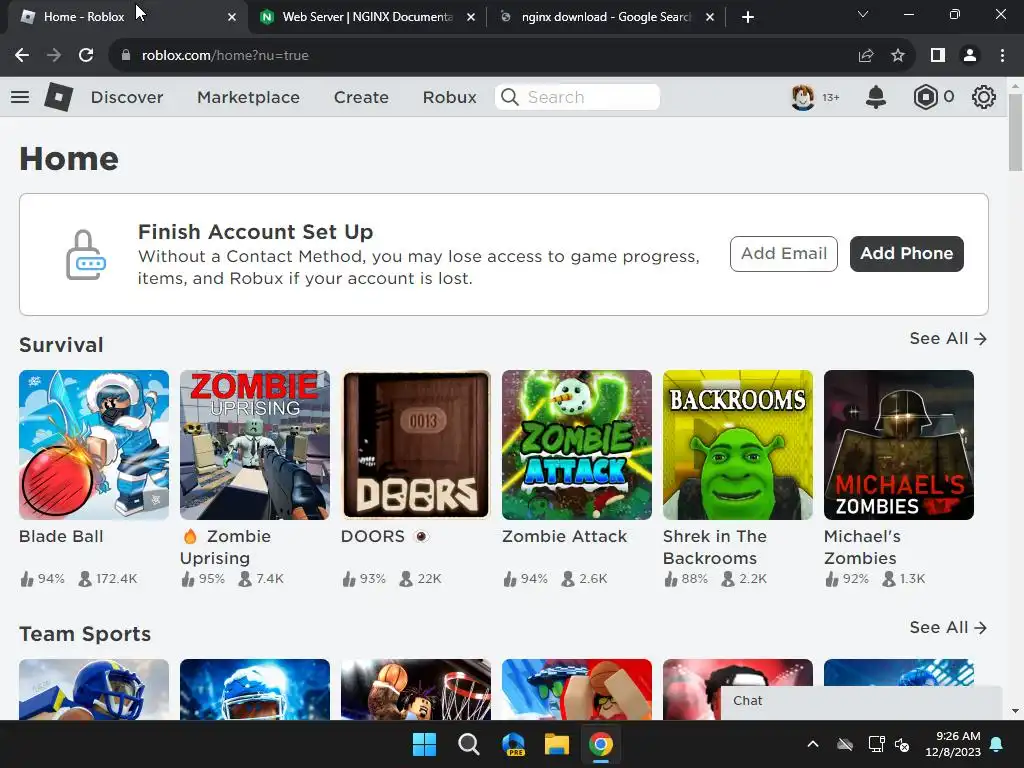Open the notifications bell in Roblox header
This screenshot has width=1024, height=768.
coord(876,97)
